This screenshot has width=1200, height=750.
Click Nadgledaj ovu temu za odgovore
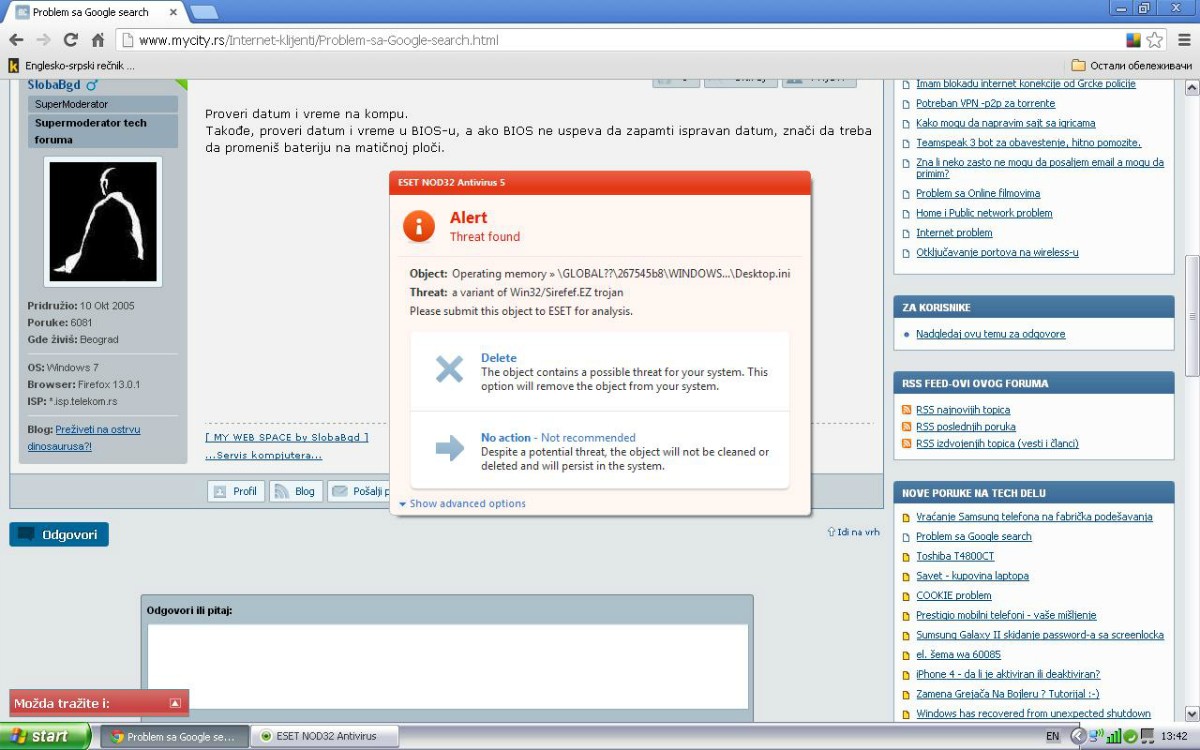[990, 334]
